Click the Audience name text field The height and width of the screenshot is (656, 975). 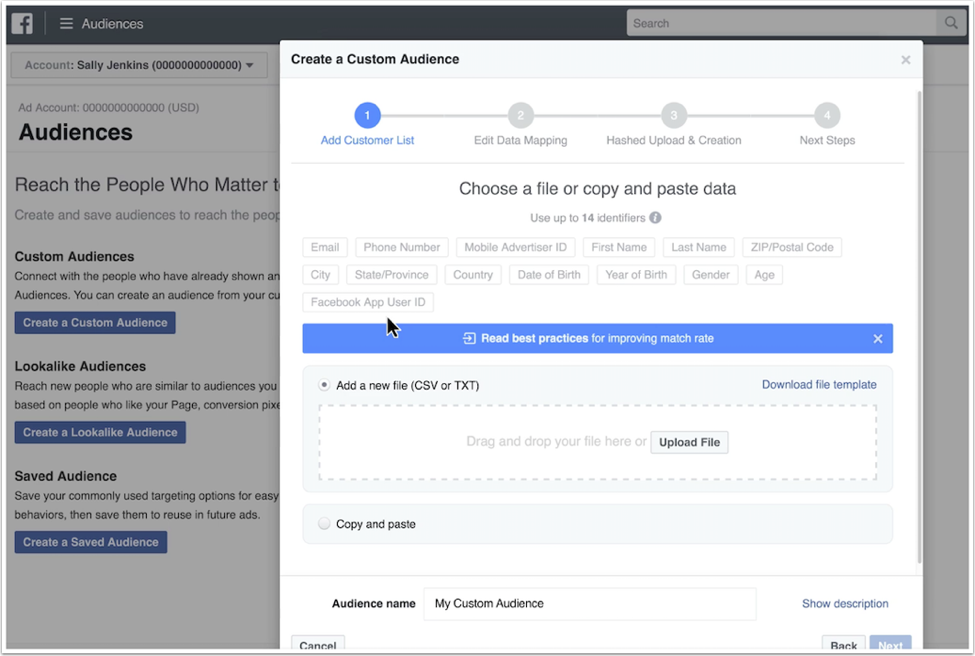589,604
